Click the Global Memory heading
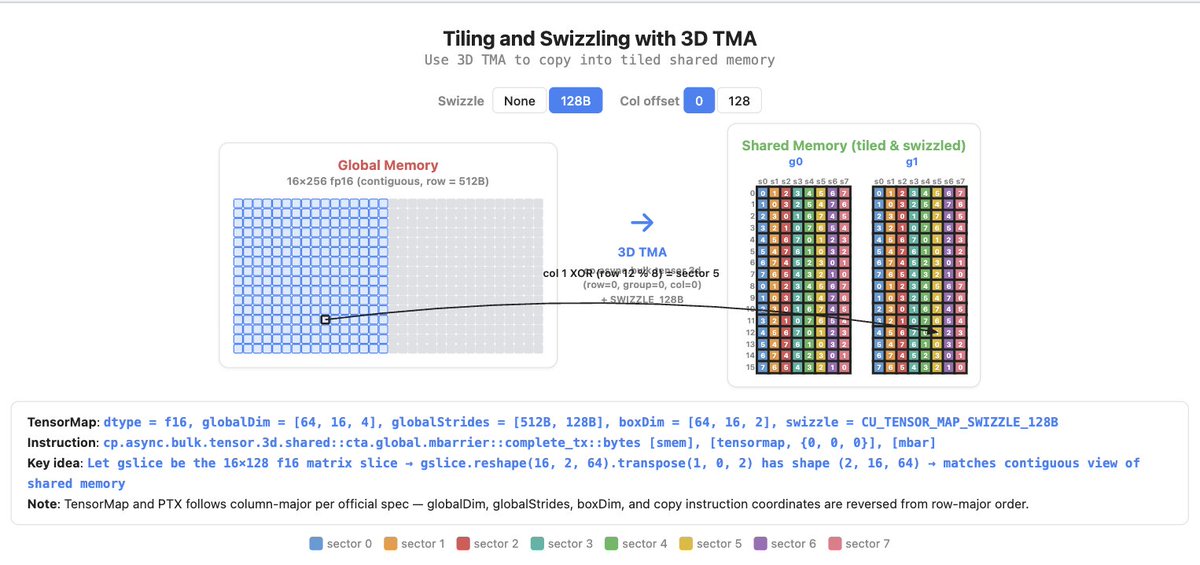Viewport: 1200px width, 565px height. [388, 165]
